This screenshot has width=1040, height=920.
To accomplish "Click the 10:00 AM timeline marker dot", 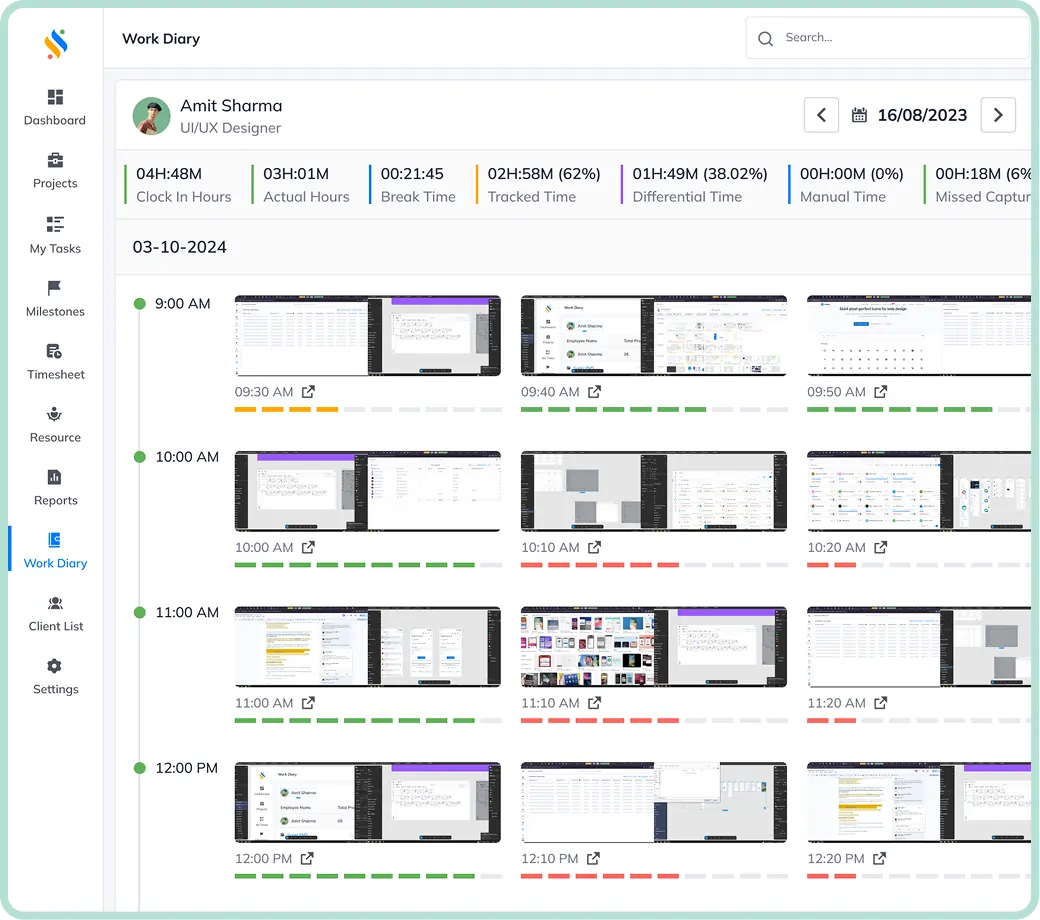I will click(x=139, y=457).
